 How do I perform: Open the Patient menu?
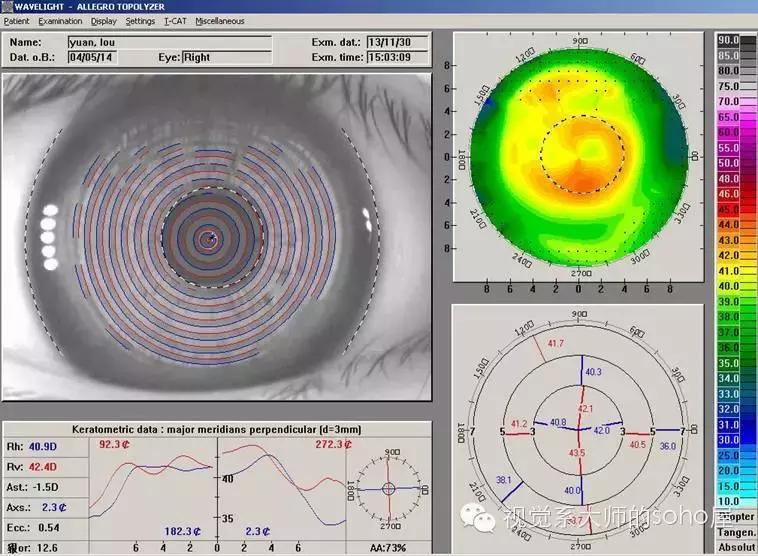(x=16, y=21)
